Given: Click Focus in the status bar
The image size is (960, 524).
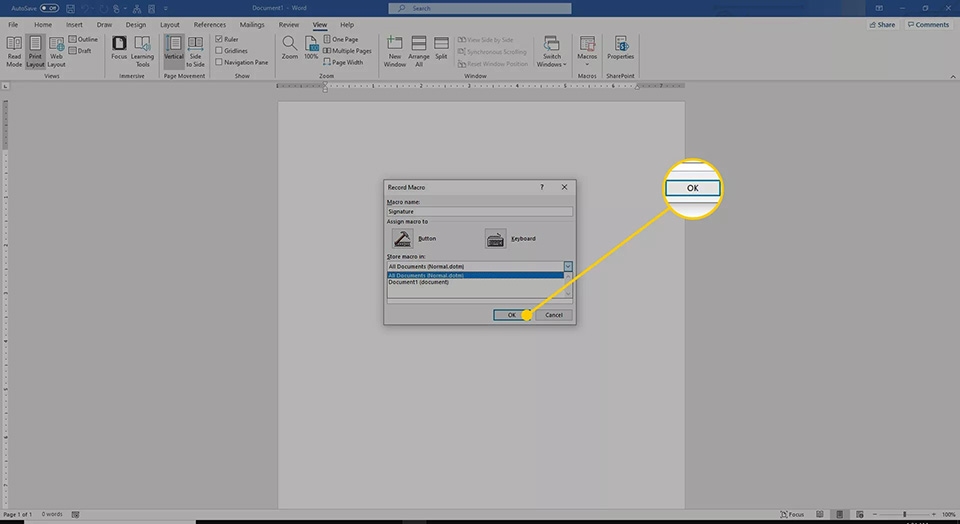Looking at the screenshot, I should [792, 514].
